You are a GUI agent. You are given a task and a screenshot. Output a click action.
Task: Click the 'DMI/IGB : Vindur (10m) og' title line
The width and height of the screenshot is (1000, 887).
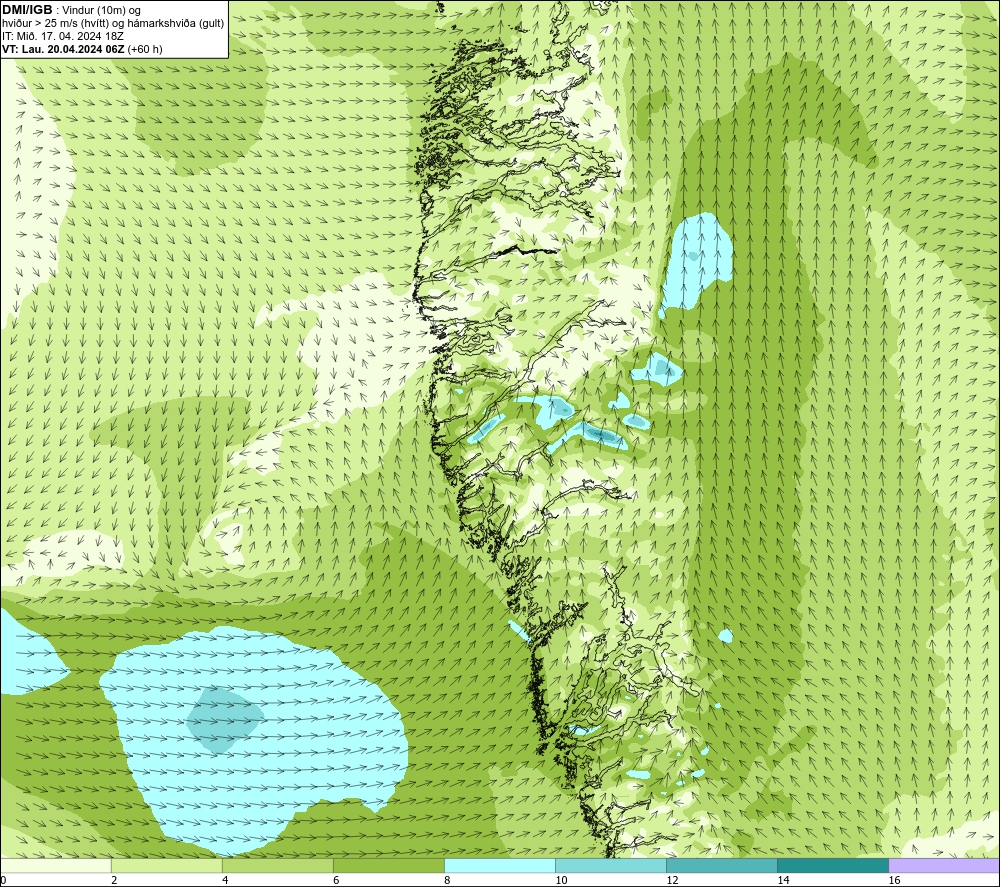(x=71, y=10)
